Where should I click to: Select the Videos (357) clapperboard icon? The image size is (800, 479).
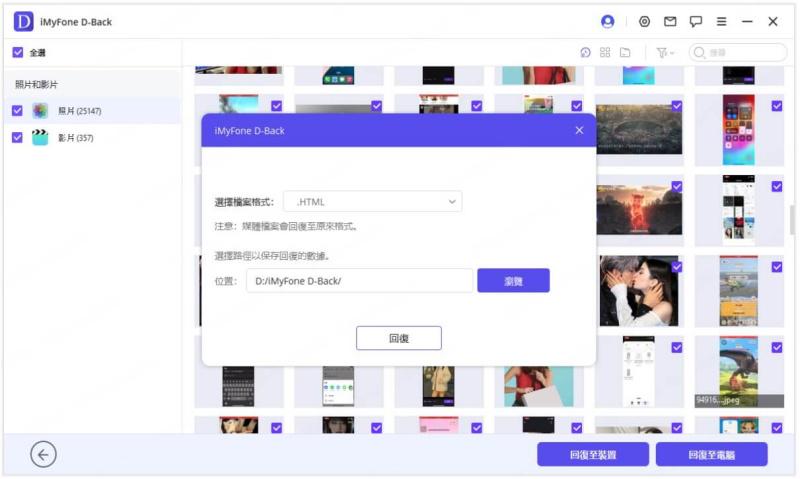[x=40, y=137]
